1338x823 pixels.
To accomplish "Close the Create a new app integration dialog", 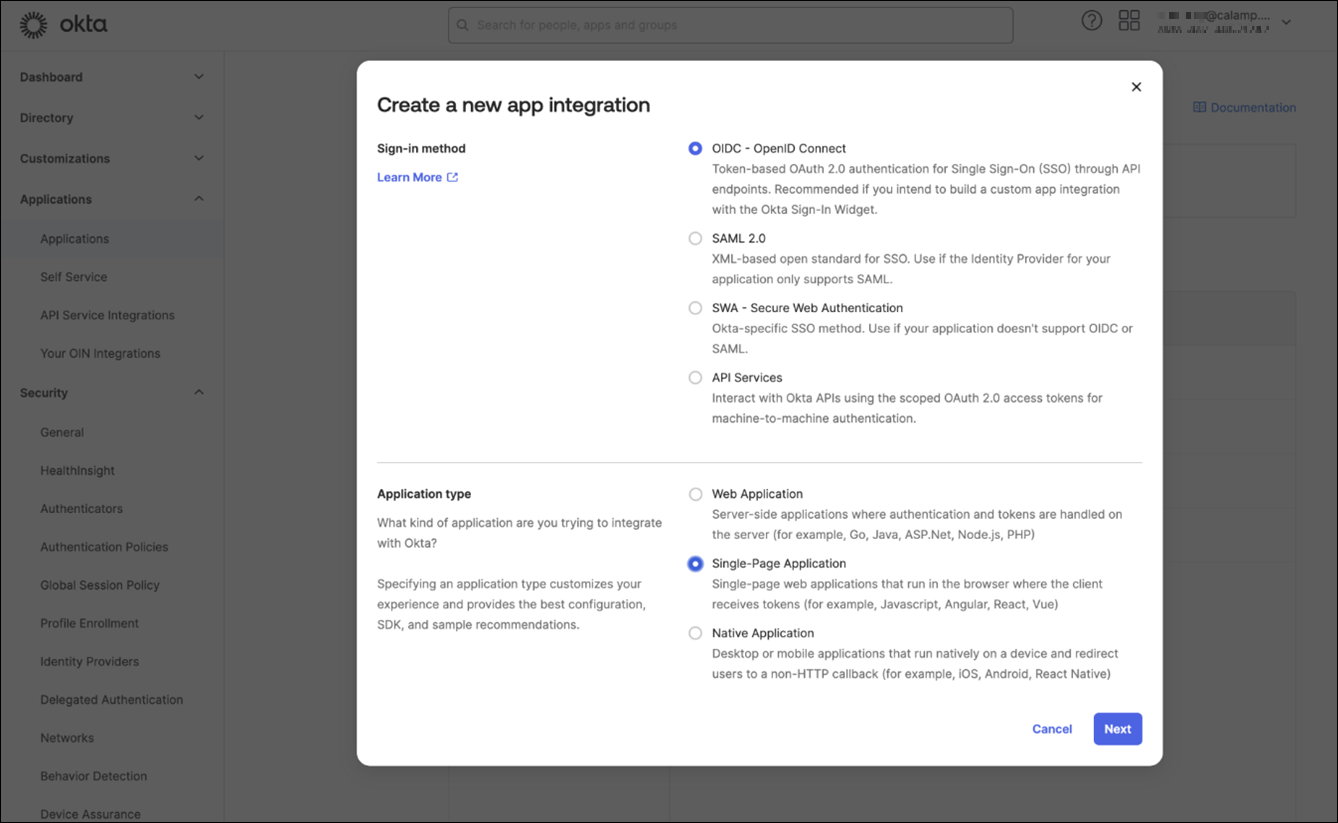I will 1136,87.
